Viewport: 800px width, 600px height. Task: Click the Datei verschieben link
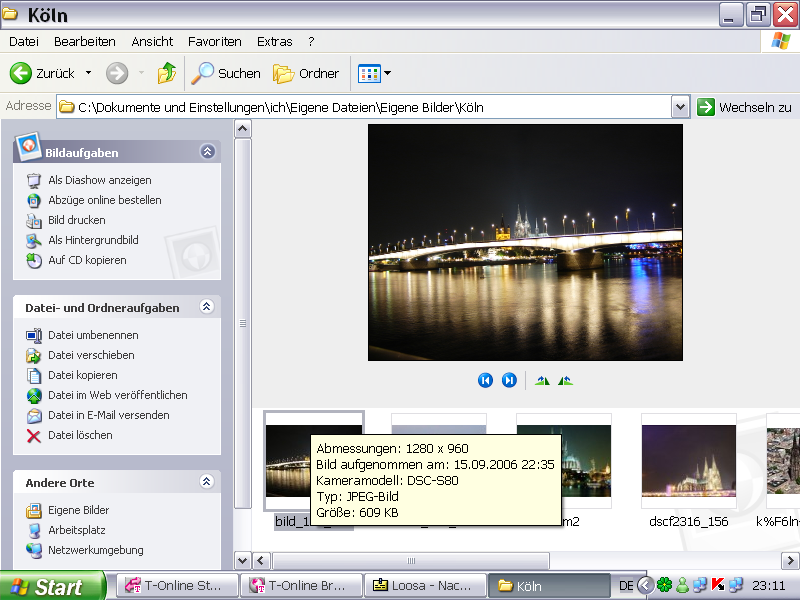[91, 355]
